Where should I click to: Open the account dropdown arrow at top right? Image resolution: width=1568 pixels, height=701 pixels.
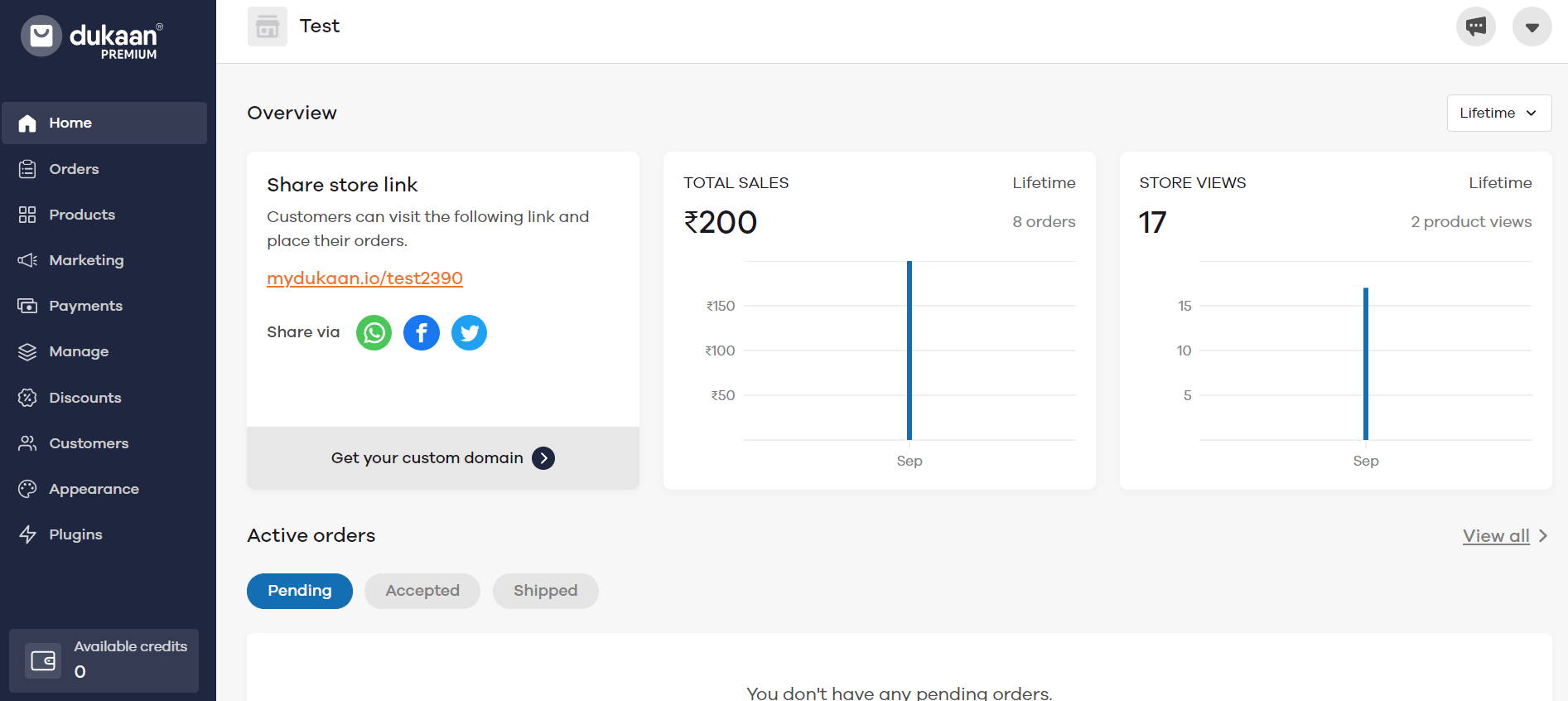(1532, 27)
